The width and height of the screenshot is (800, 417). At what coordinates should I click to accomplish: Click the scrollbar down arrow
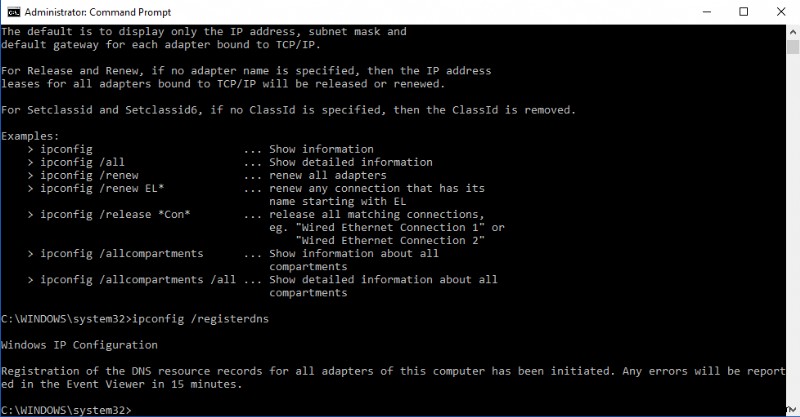click(791, 409)
